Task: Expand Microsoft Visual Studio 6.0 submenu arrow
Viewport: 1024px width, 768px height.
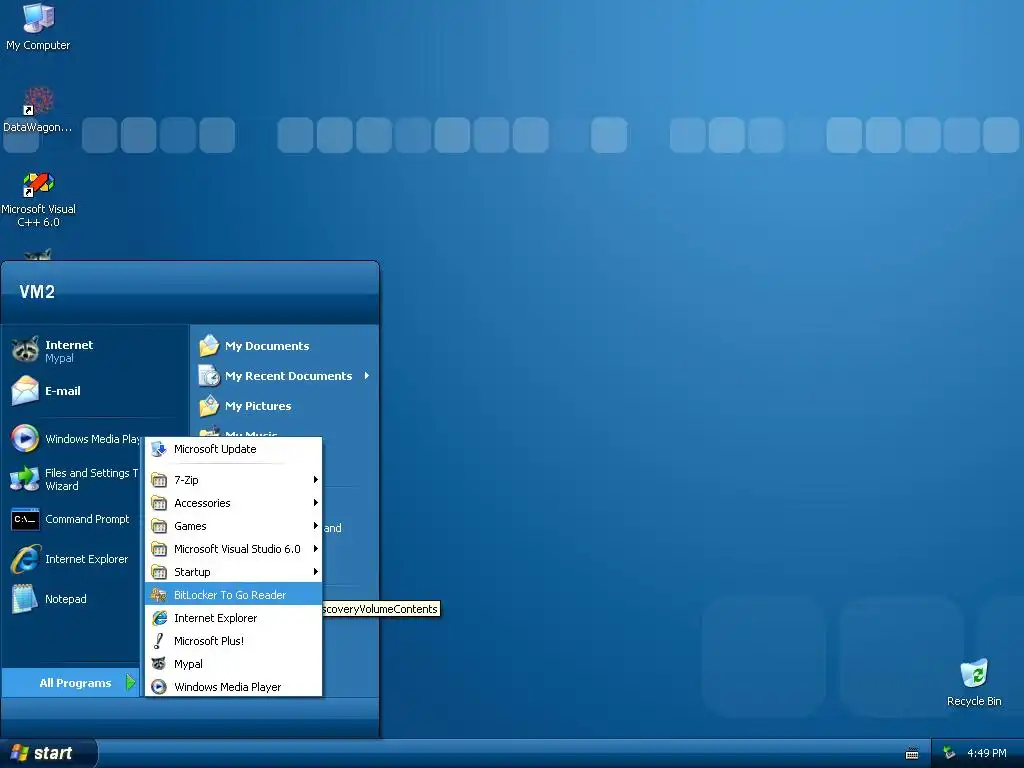Action: (315, 549)
